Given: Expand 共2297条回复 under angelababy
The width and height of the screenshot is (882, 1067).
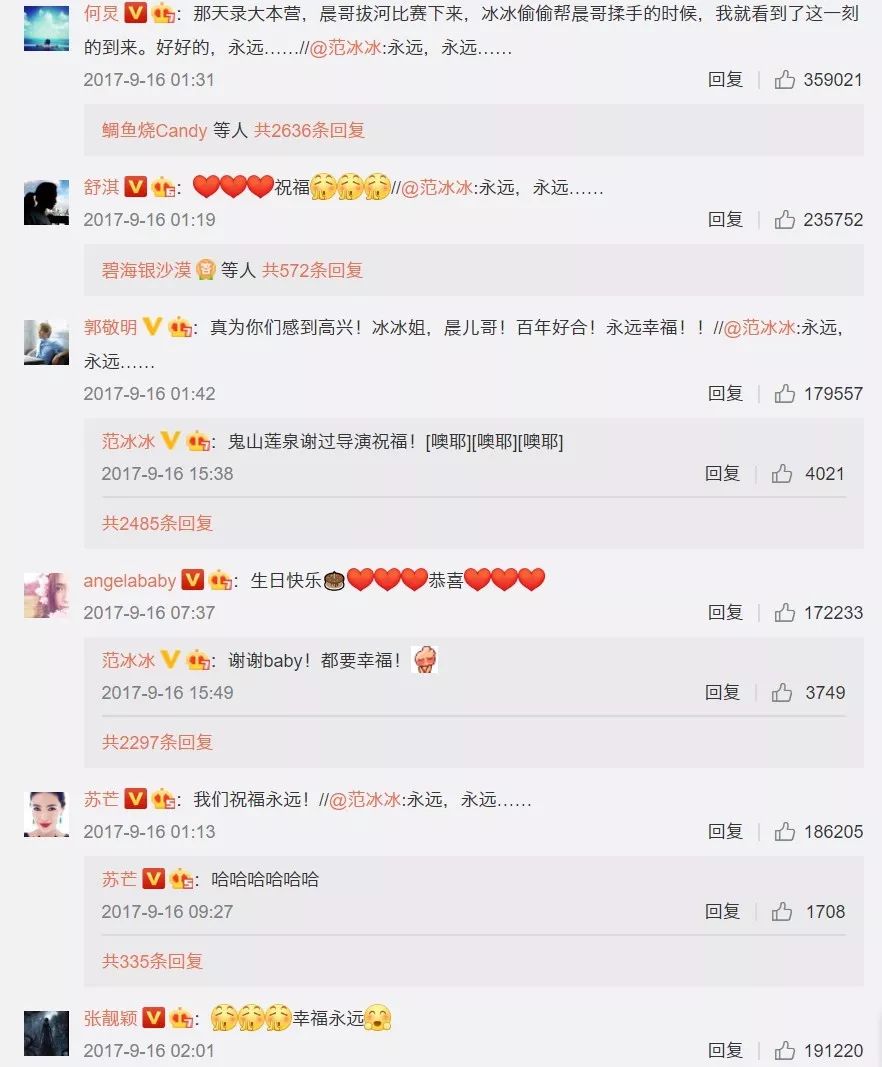Looking at the screenshot, I should [157, 742].
